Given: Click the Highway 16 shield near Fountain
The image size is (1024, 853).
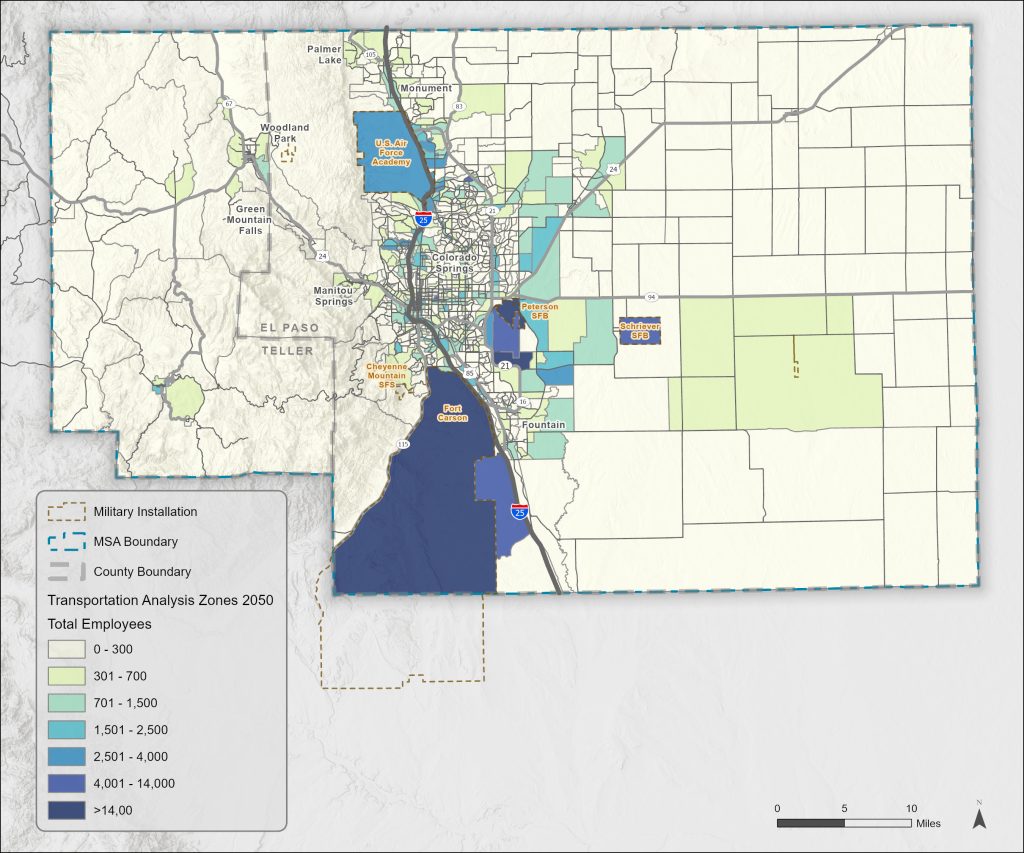Looking at the screenshot, I should click(x=522, y=402).
